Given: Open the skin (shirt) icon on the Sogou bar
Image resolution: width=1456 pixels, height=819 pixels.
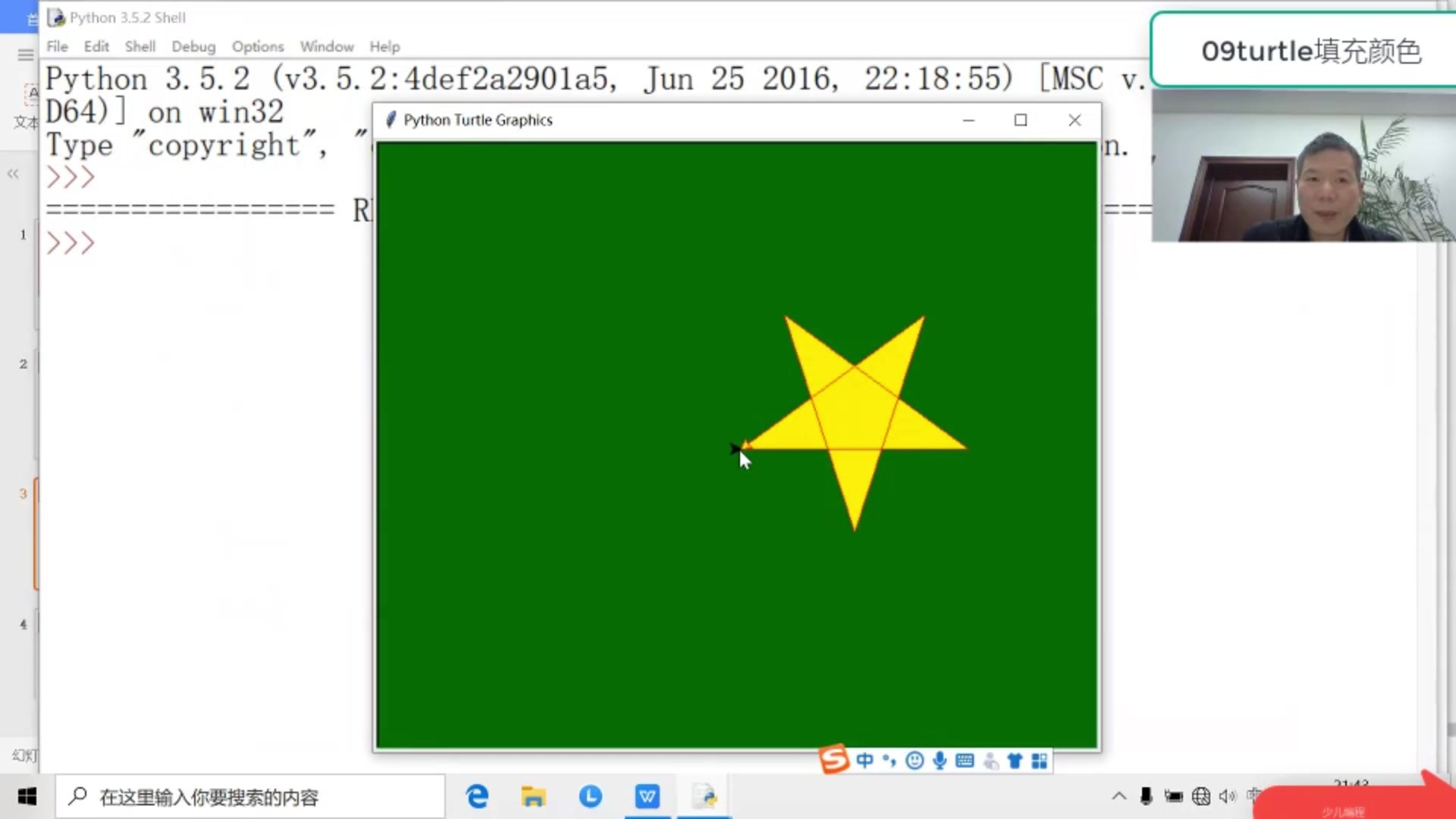Looking at the screenshot, I should 1015,760.
